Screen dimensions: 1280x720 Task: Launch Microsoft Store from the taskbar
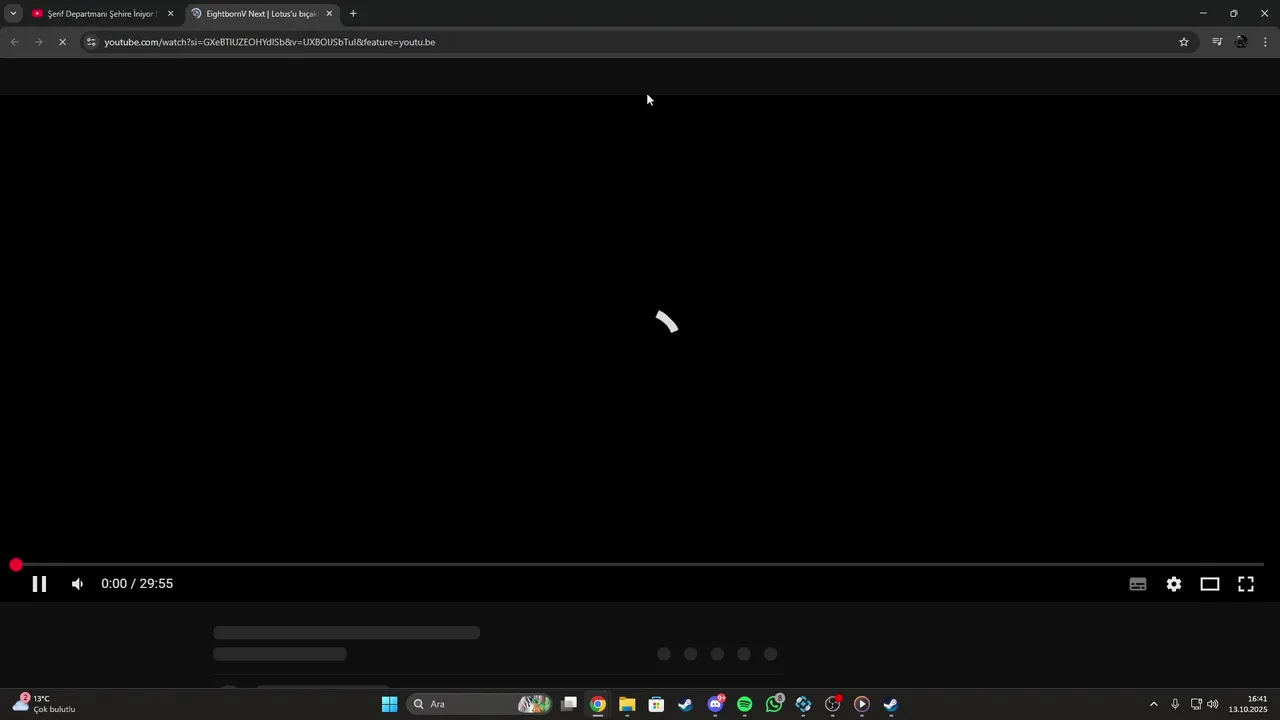click(x=656, y=704)
